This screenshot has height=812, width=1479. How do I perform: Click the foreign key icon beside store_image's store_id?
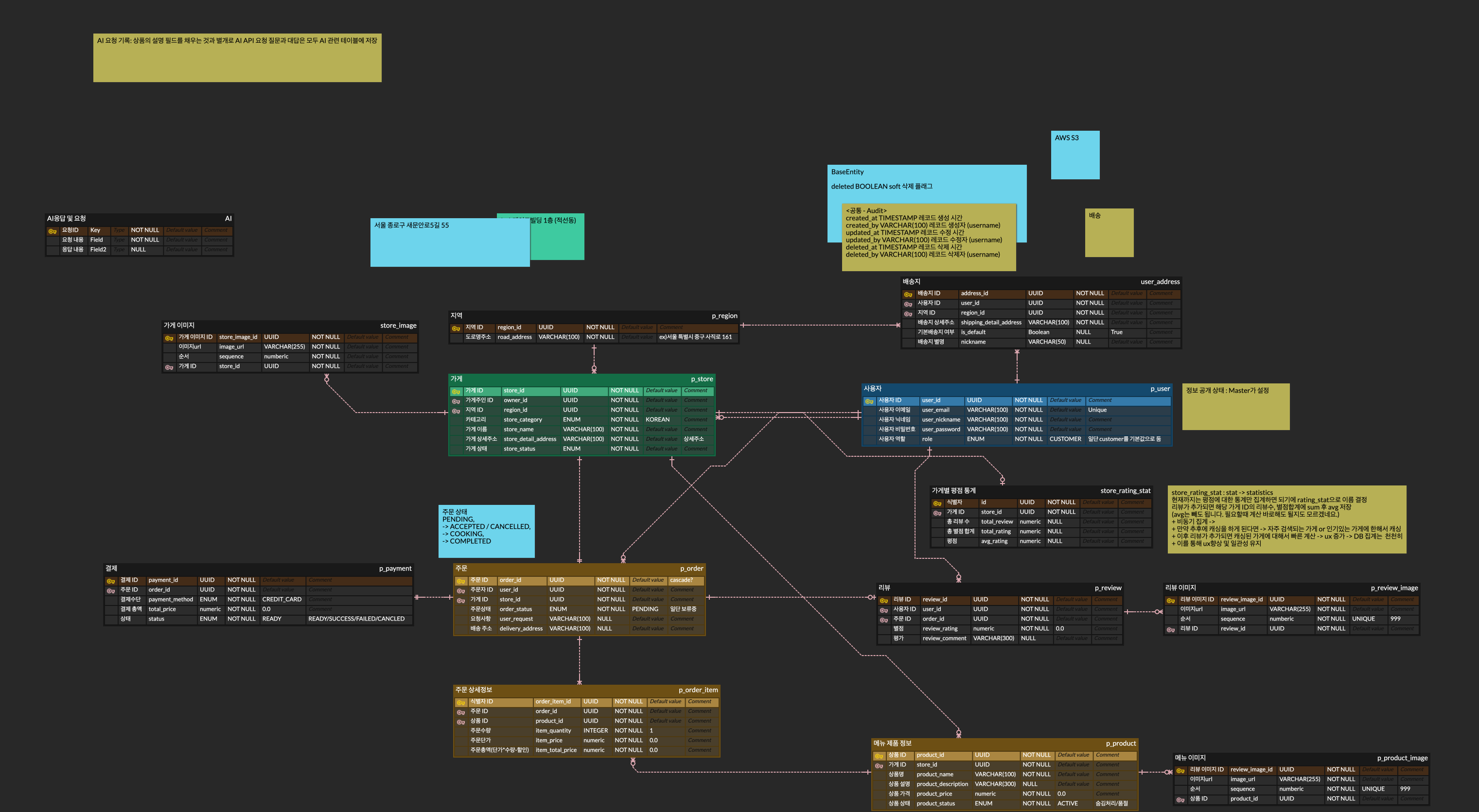(x=169, y=367)
